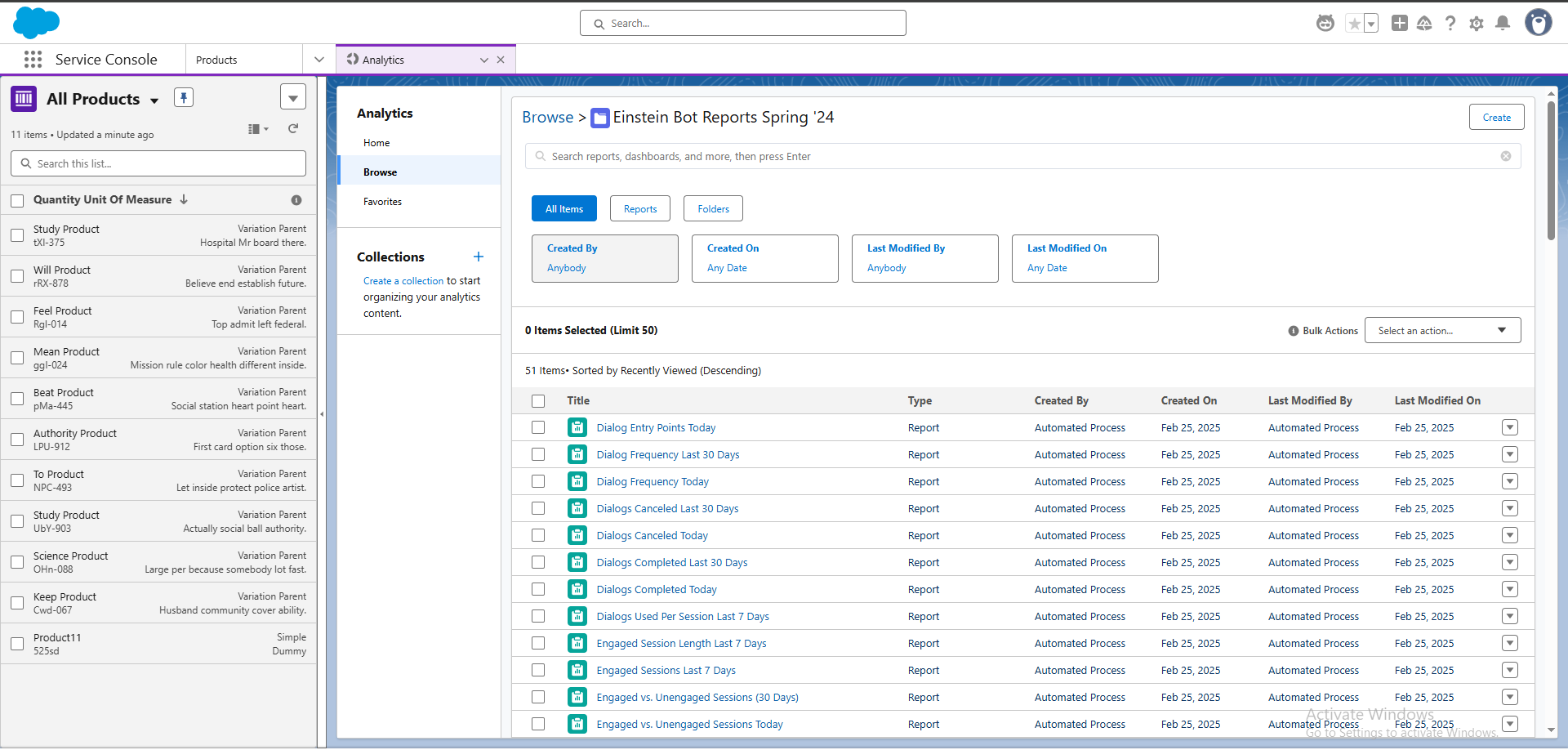Screen dimensions: 1568x750
Task: Check the Title header select-all checkbox
Action: pyautogui.click(x=538, y=401)
